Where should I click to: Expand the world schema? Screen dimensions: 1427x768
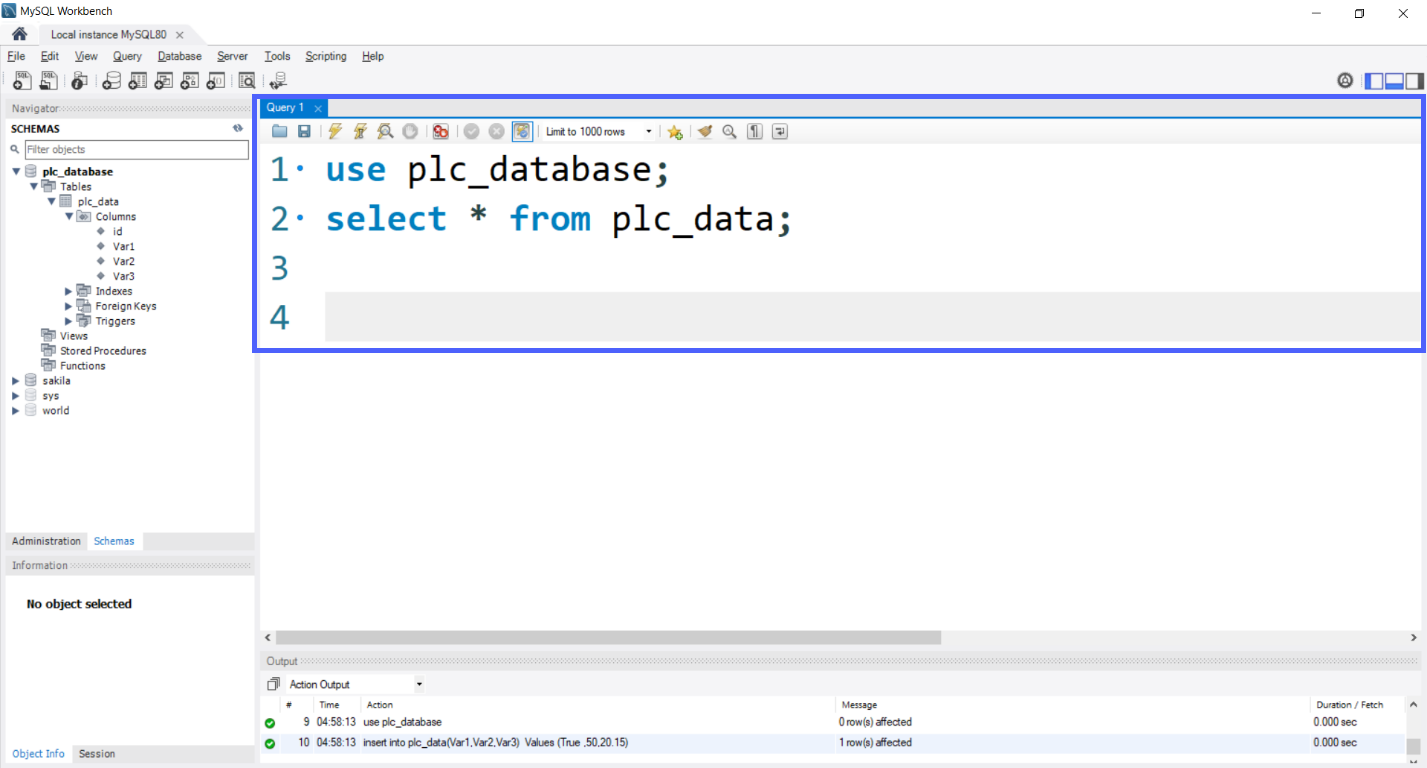(15, 411)
